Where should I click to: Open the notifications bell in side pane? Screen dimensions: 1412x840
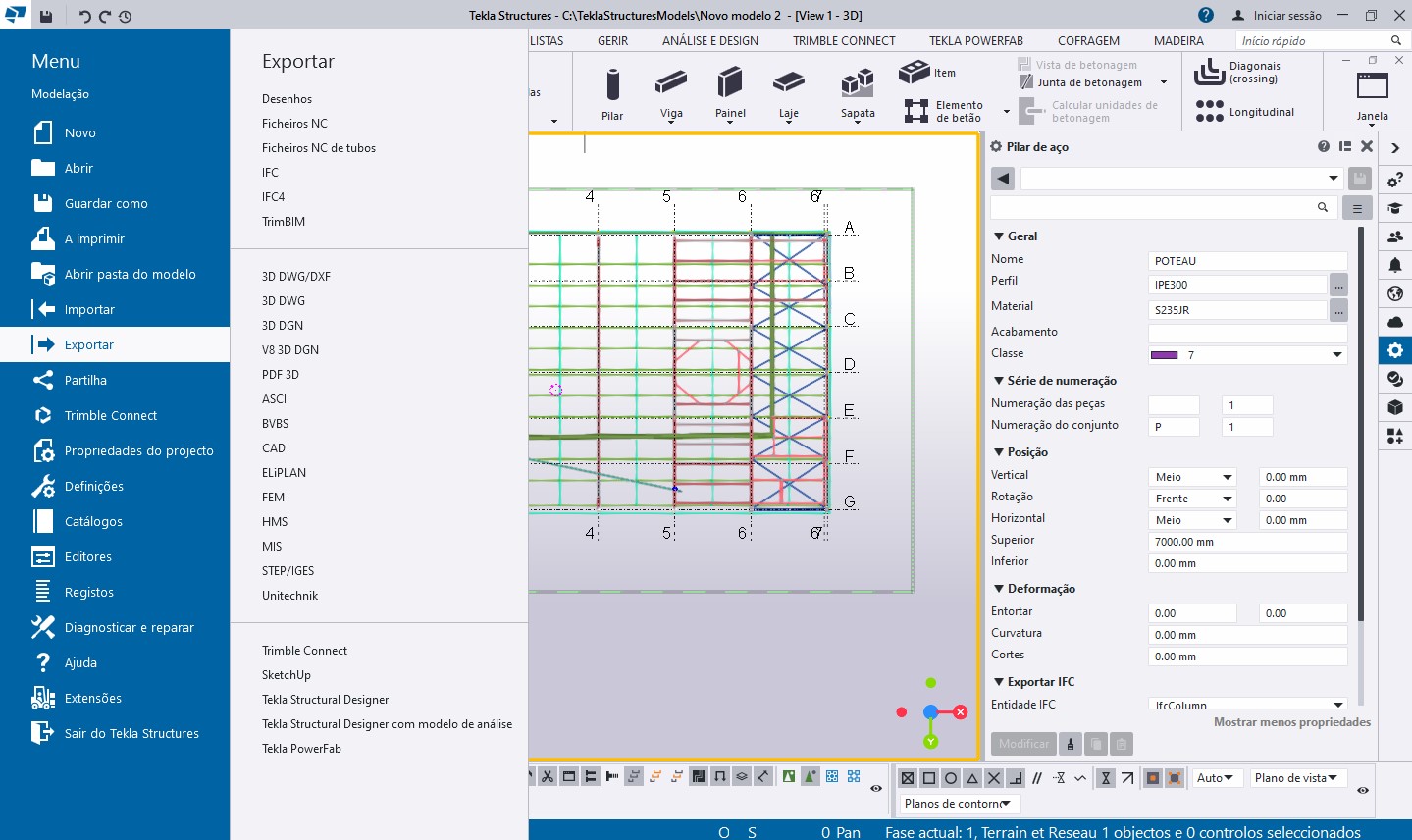1394,265
